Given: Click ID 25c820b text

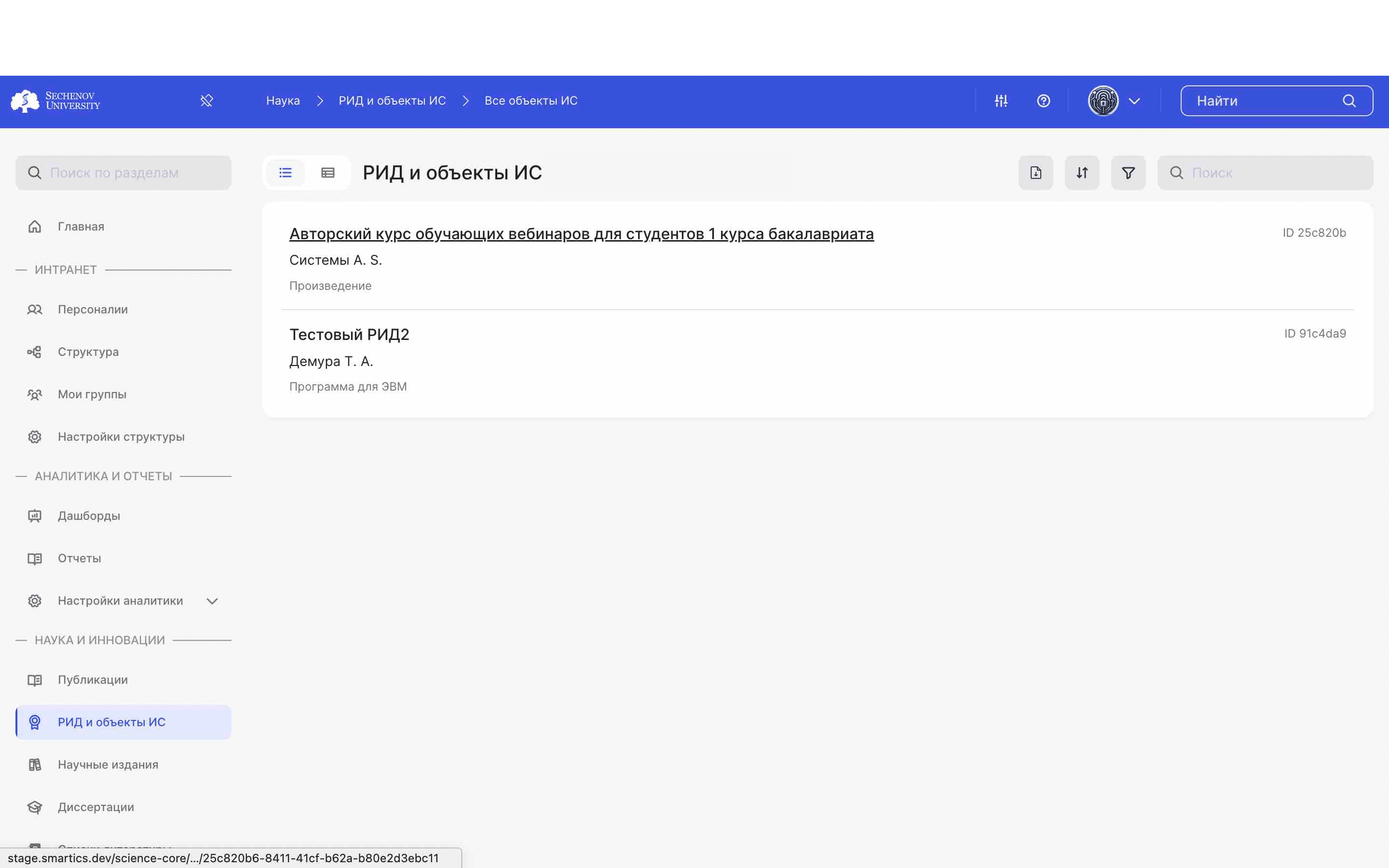Looking at the screenshot, I should pyautogui.click(x=1314, y=232).
